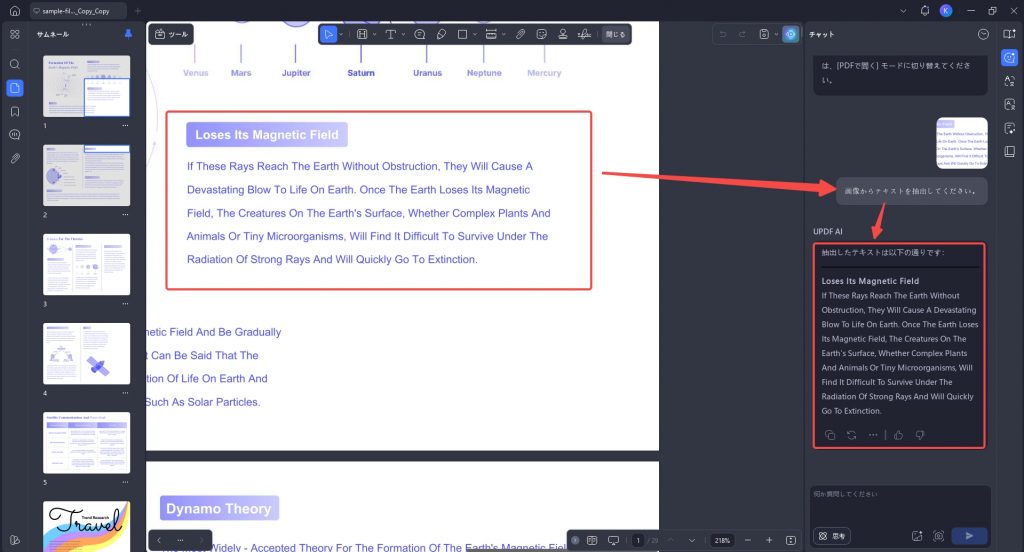Toggle the 思考 thinking mode in chat
The width and height of the screenshot is (1024, 552).
(x=832, y=536)
